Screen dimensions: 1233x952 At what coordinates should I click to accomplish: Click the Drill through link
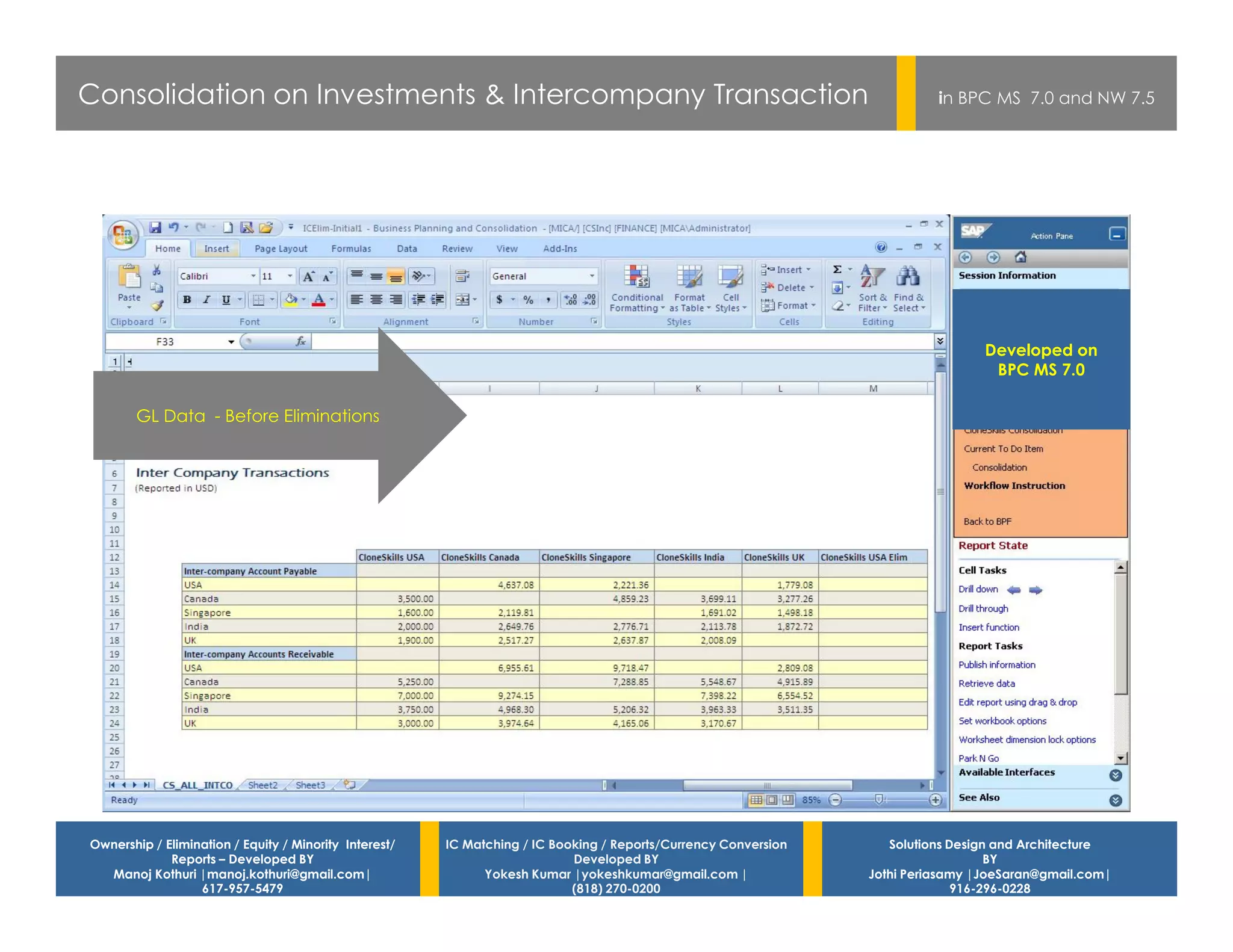point(983,608)
